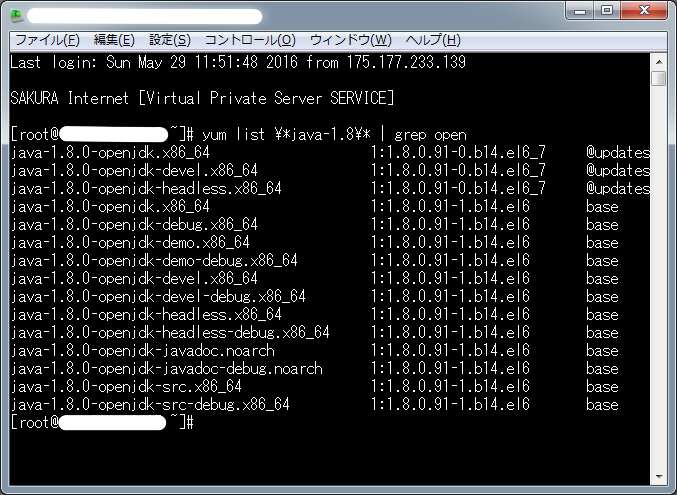Click the yum list command line text
Screen dimensions: 677x495
click(x=334, y=134)
